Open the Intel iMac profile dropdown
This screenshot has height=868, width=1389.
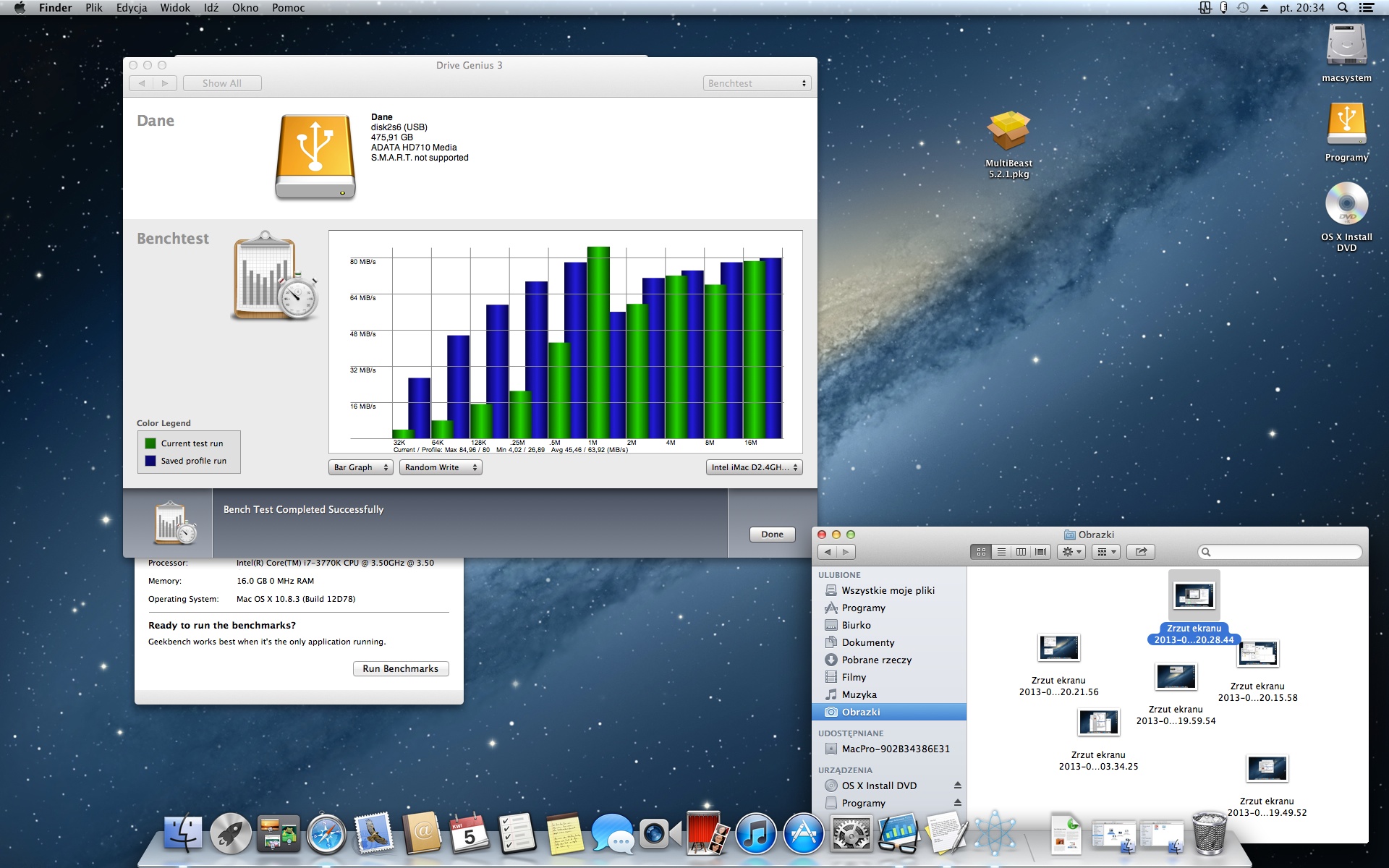pos(754,467)
